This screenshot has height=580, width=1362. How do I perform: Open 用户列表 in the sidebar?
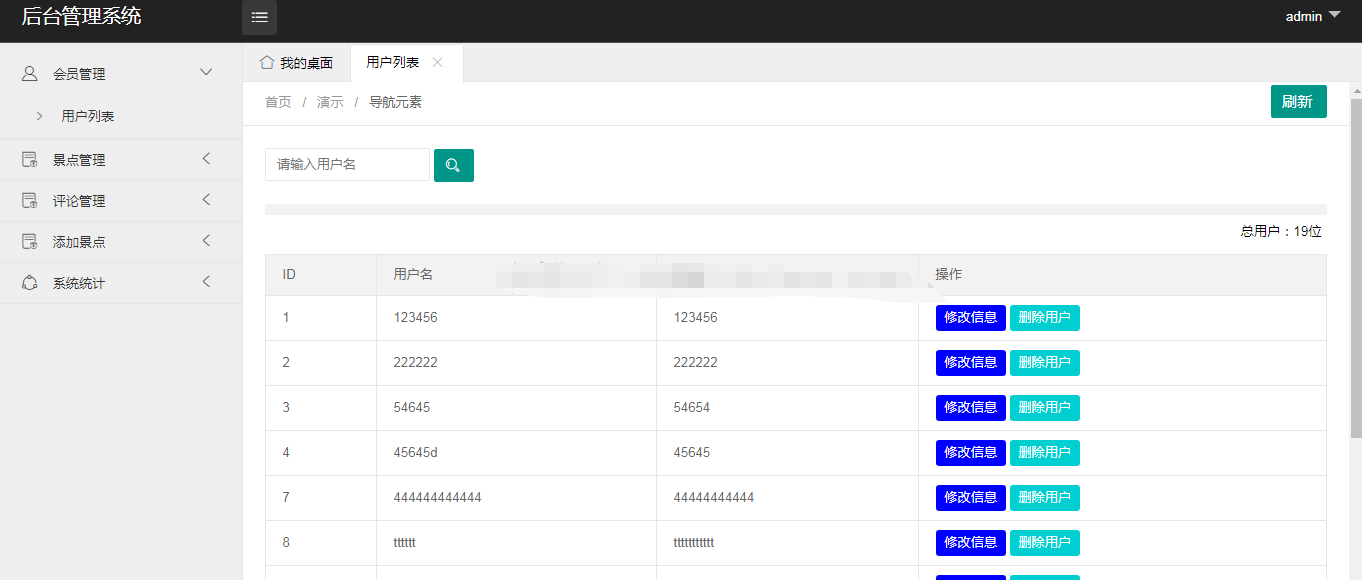click(121, 116)
